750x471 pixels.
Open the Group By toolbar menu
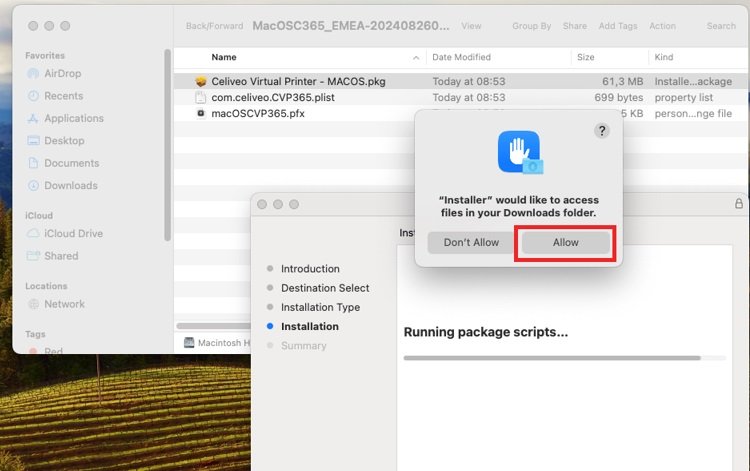[531, 26]
